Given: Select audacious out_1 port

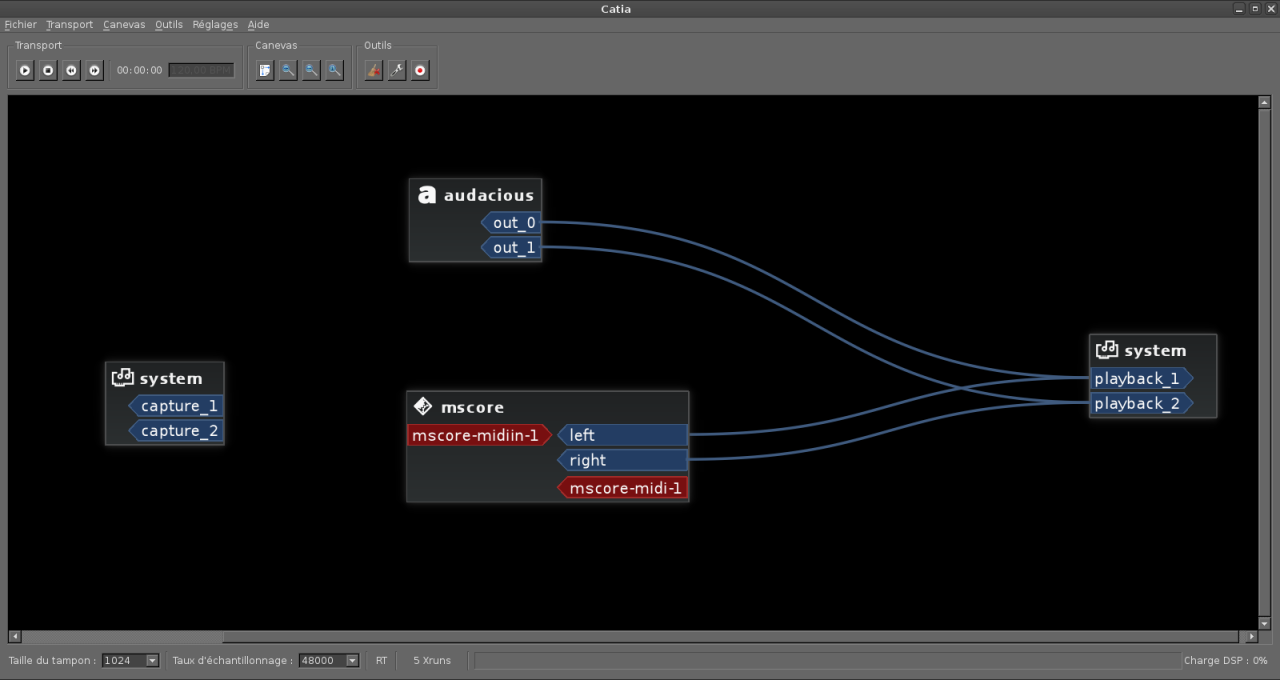Looking at the screenshot, I should pos(511,247).
